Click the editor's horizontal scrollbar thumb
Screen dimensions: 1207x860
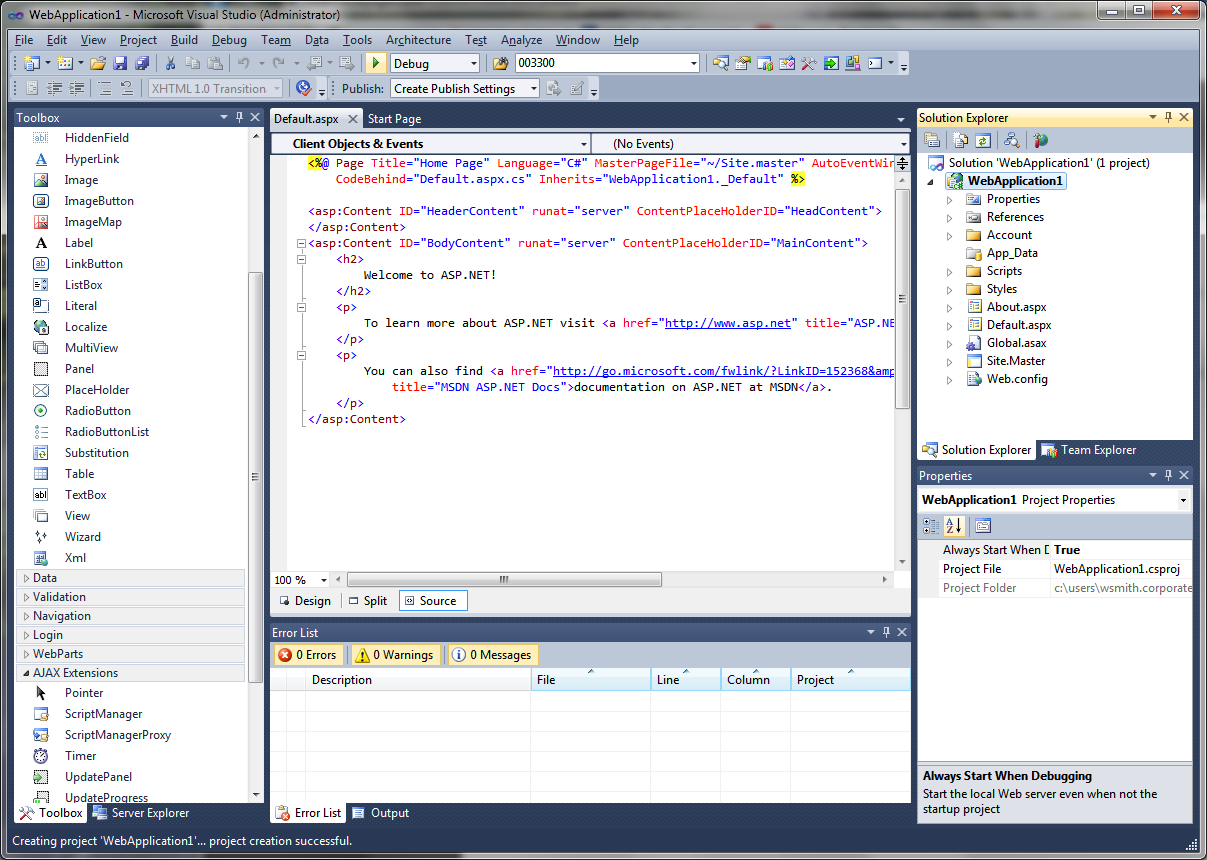pos(504,580)
